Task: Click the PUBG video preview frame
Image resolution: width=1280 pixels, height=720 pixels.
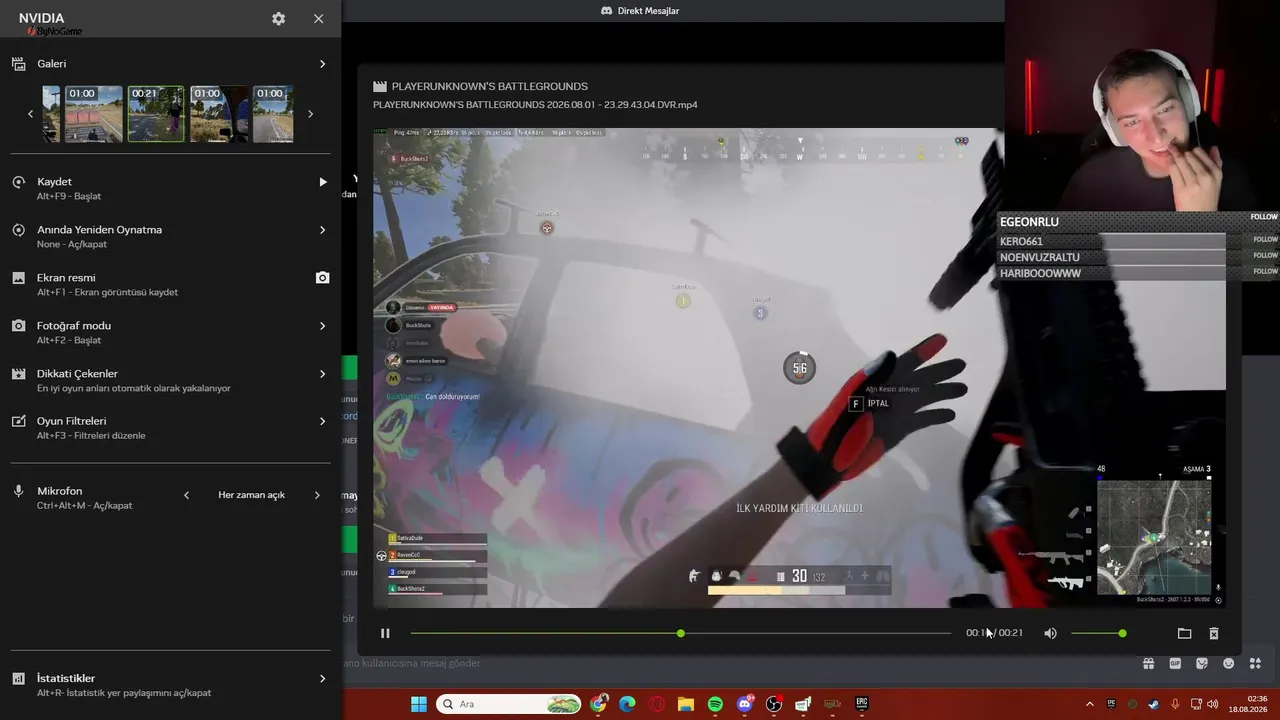Action: tap(799, 367)
